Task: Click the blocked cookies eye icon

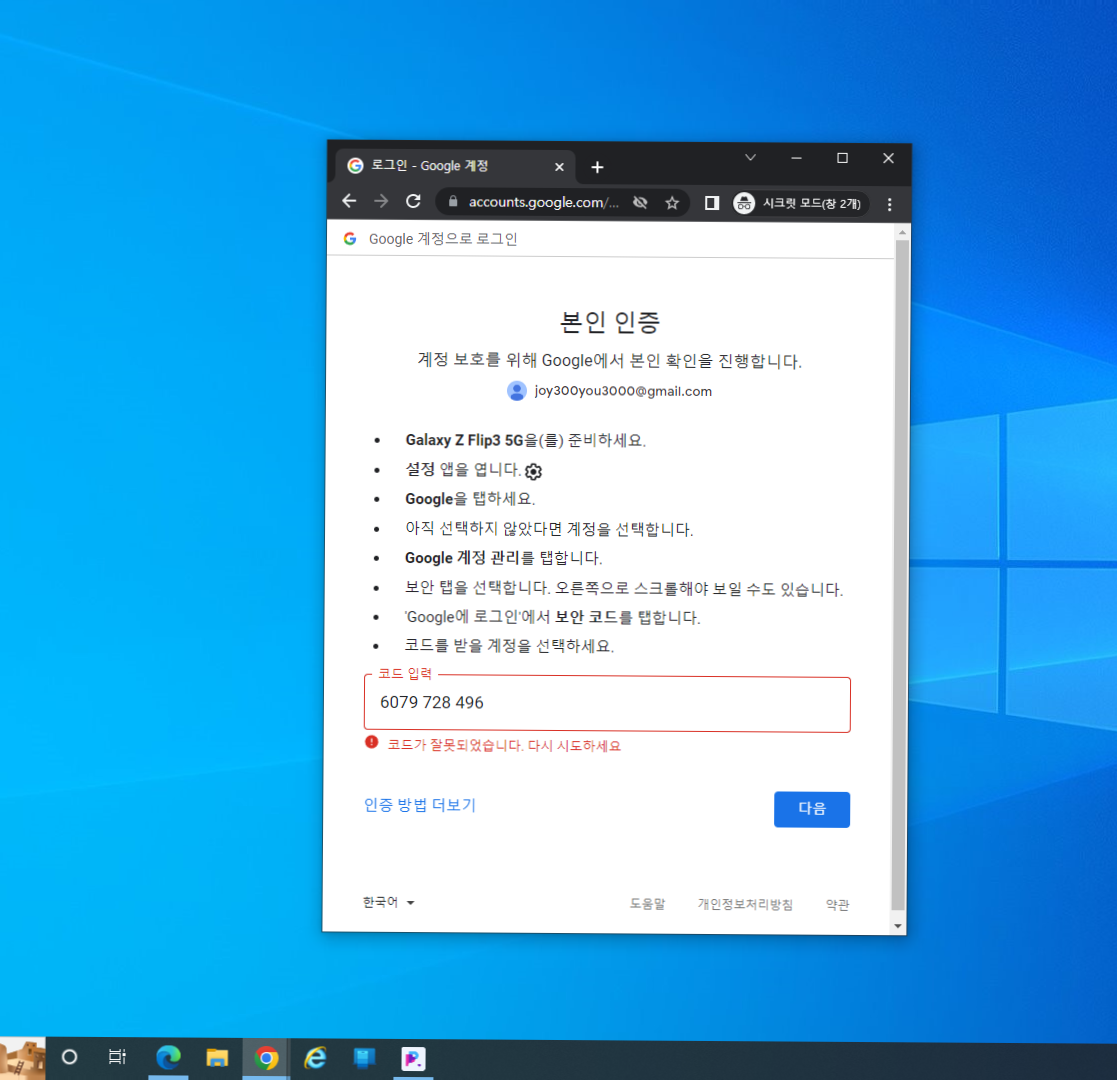Action: point(640,202)
